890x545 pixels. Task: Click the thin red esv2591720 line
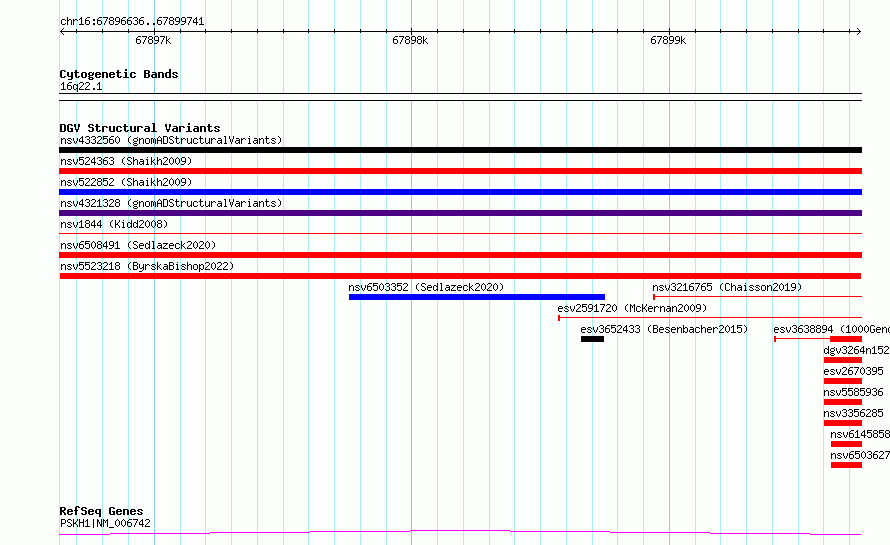[710, 317]
